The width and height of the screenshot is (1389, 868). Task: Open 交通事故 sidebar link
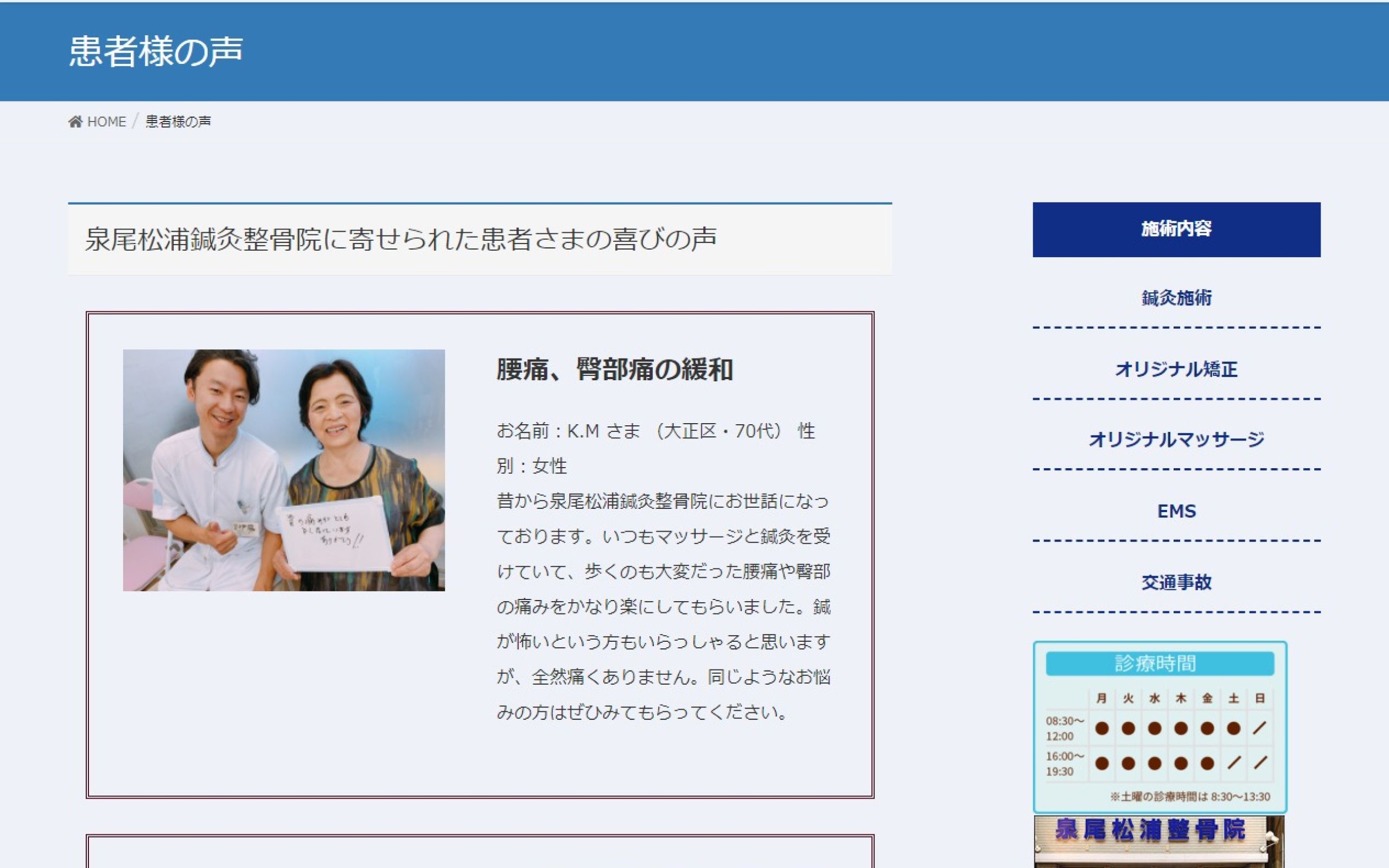pyautogui.click(x=1176, y=582)
